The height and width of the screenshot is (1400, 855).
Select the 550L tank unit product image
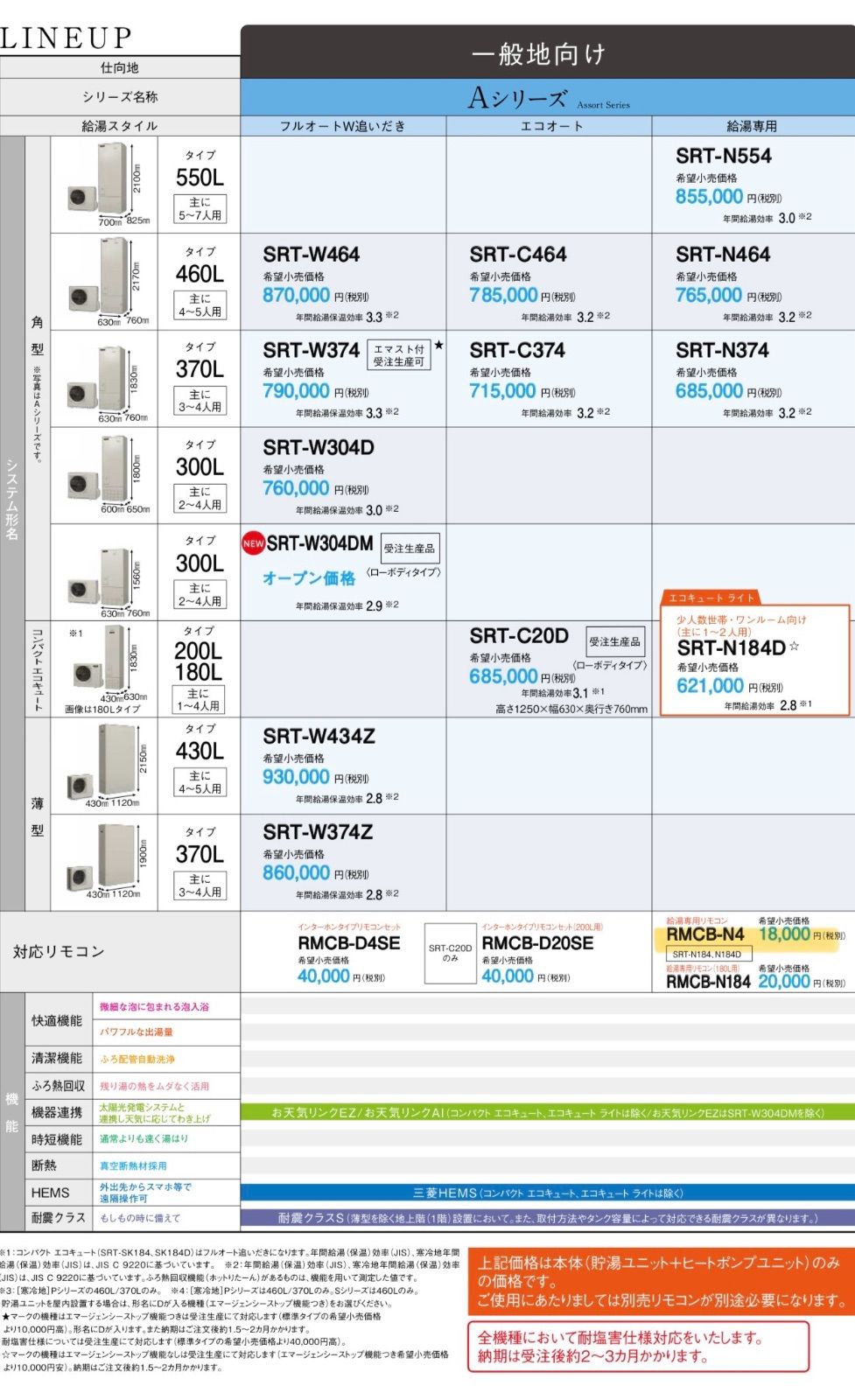[104, 184]
